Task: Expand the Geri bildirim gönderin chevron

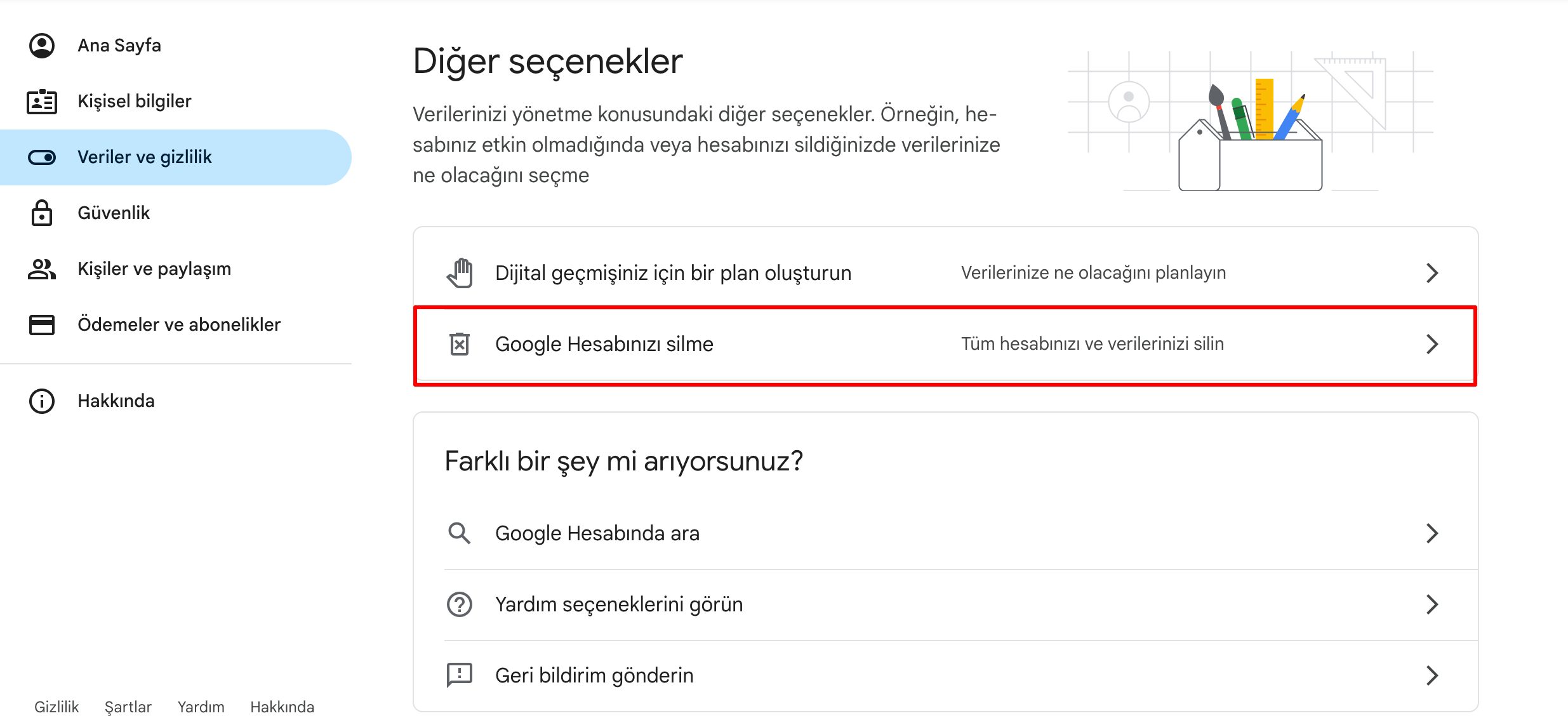Action: 1433,675
